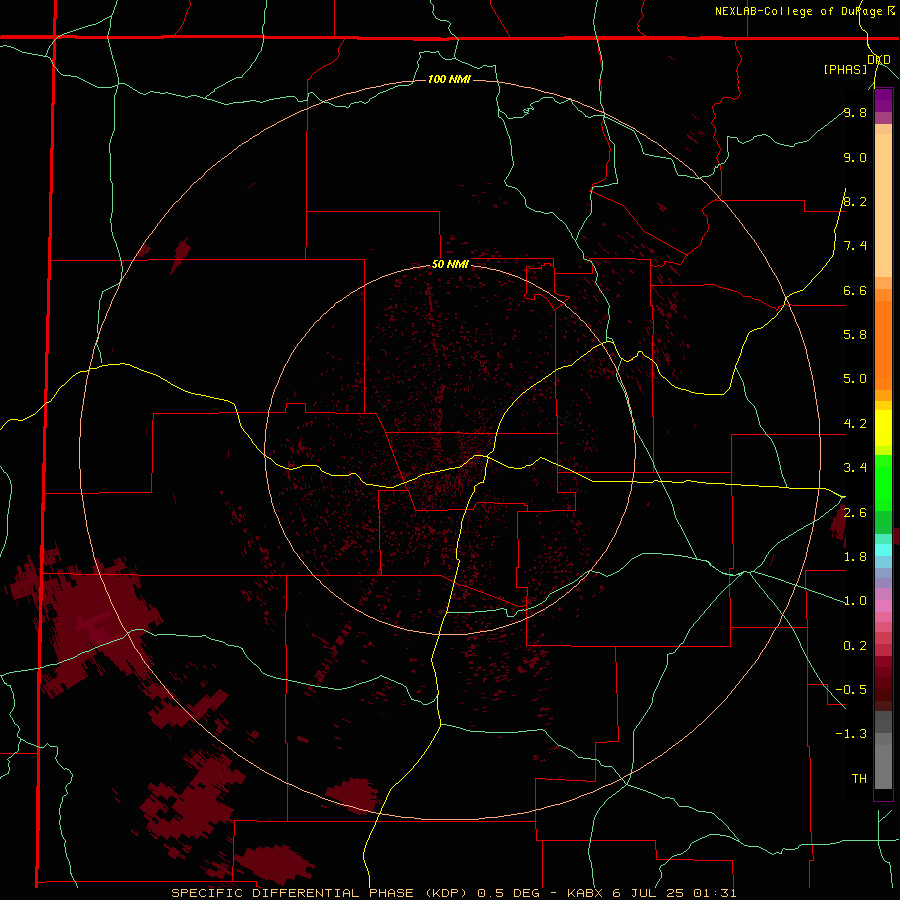Screen dimensions: 900x900
Task: Click the 3.4 value on the color scale
Action: tap(855, 468)
